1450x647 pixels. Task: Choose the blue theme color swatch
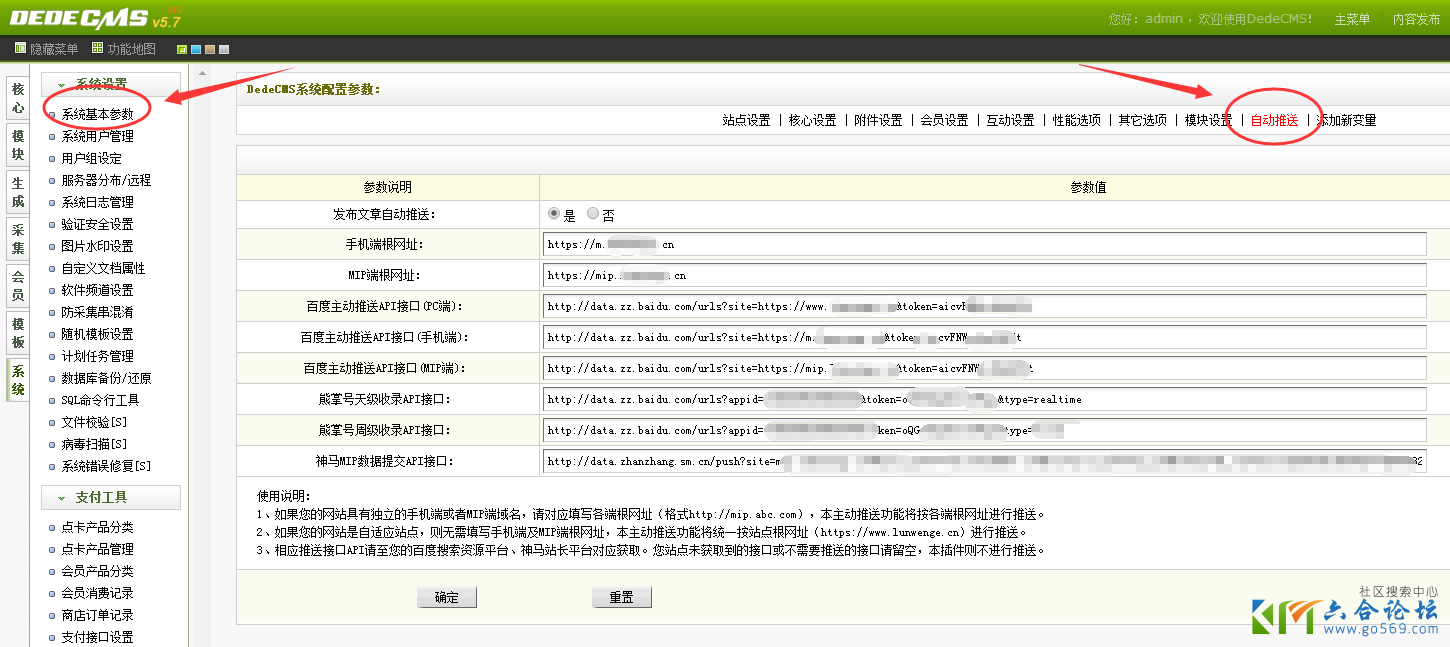click(196, 49)
